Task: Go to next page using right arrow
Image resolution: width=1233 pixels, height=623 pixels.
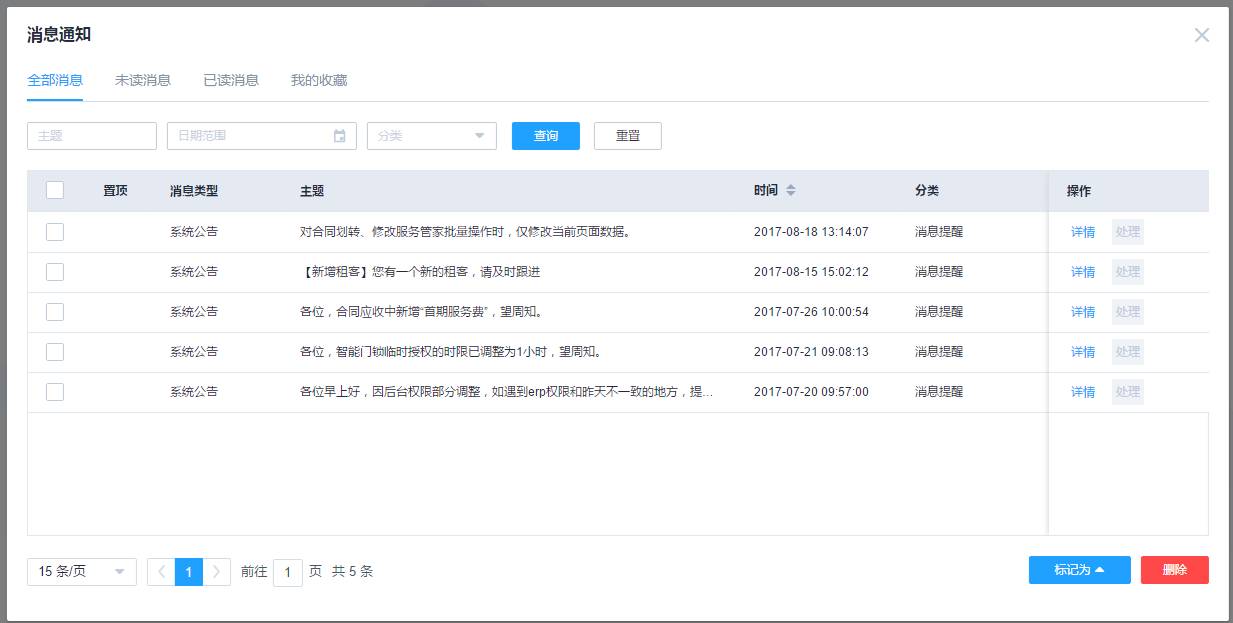Action: [217, 572]
